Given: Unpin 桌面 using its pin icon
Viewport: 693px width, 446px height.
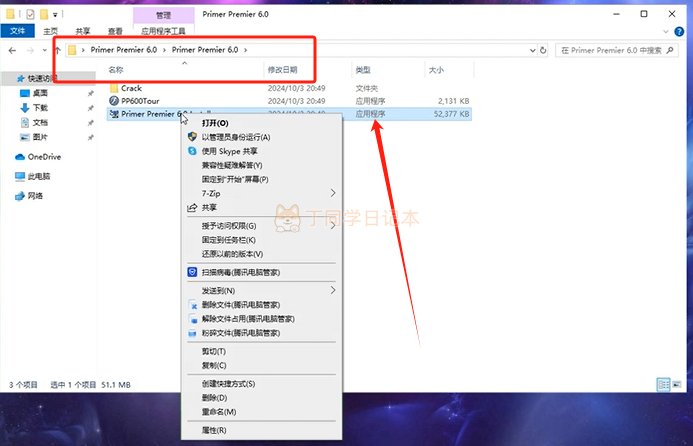Looking at the screenshot, I should tap(91, 93).
